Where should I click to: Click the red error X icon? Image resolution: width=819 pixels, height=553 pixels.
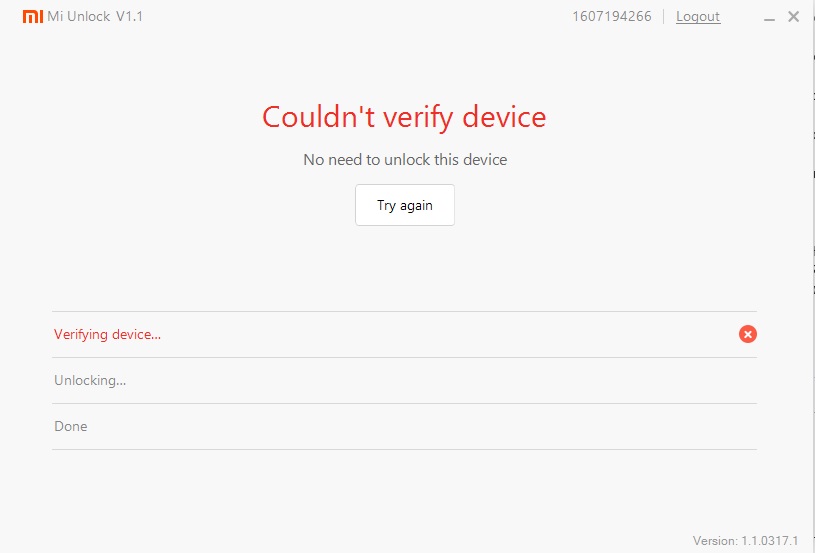[747, 334]
